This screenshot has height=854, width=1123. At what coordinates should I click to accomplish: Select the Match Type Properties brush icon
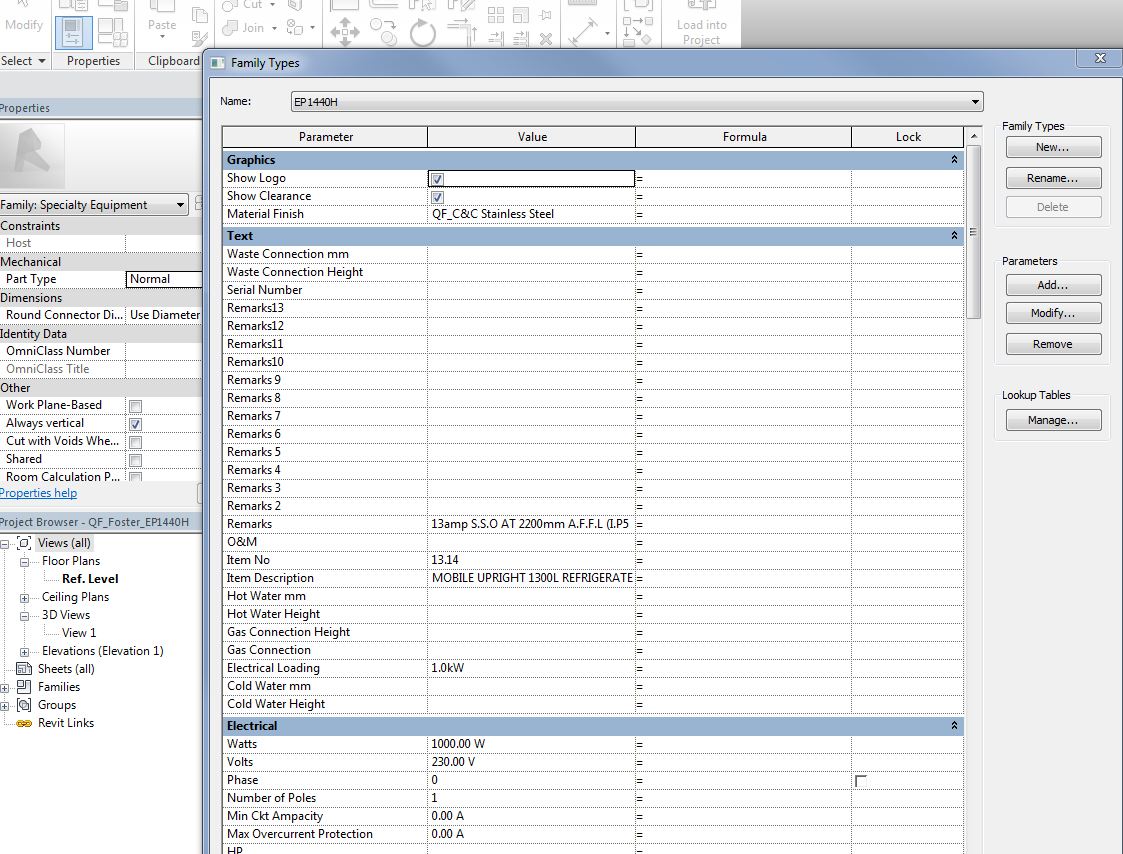199,38
